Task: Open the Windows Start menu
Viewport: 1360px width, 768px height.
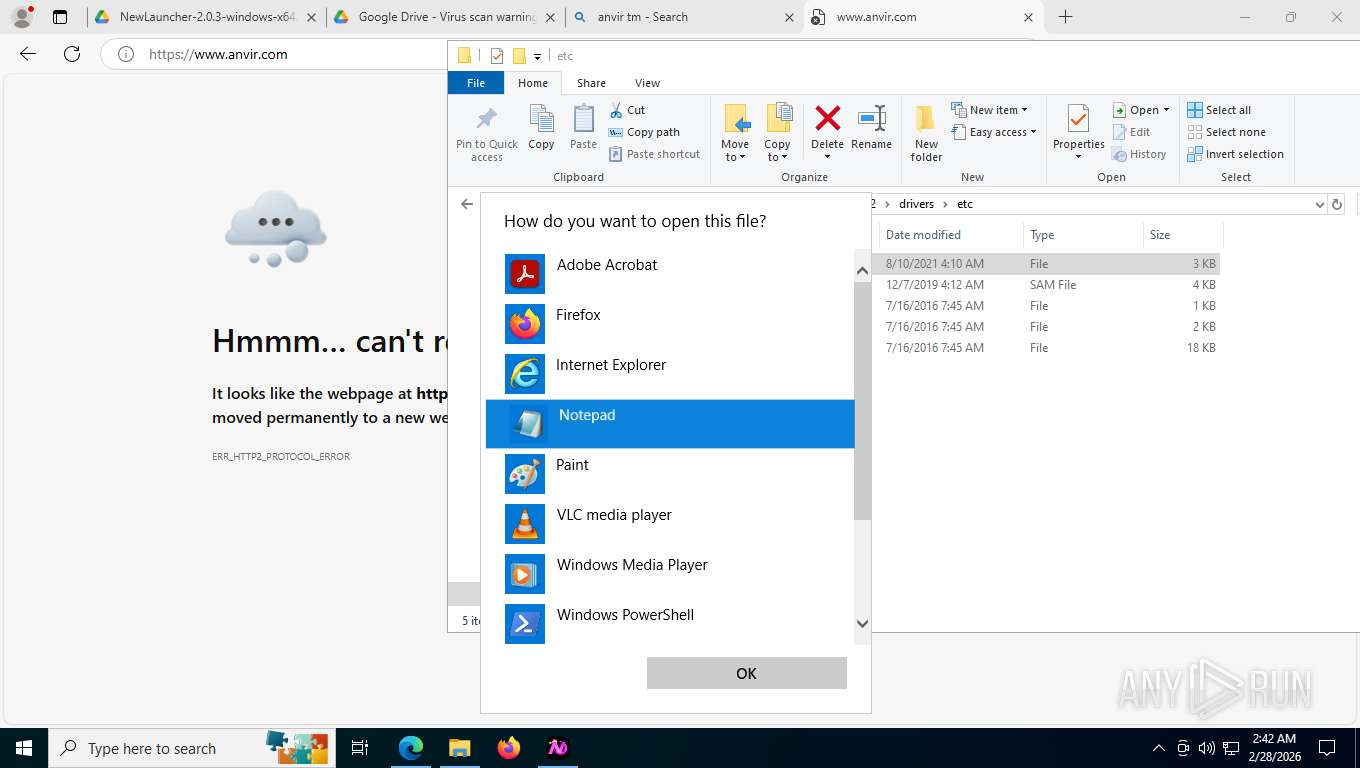Action: pos(24,748)
